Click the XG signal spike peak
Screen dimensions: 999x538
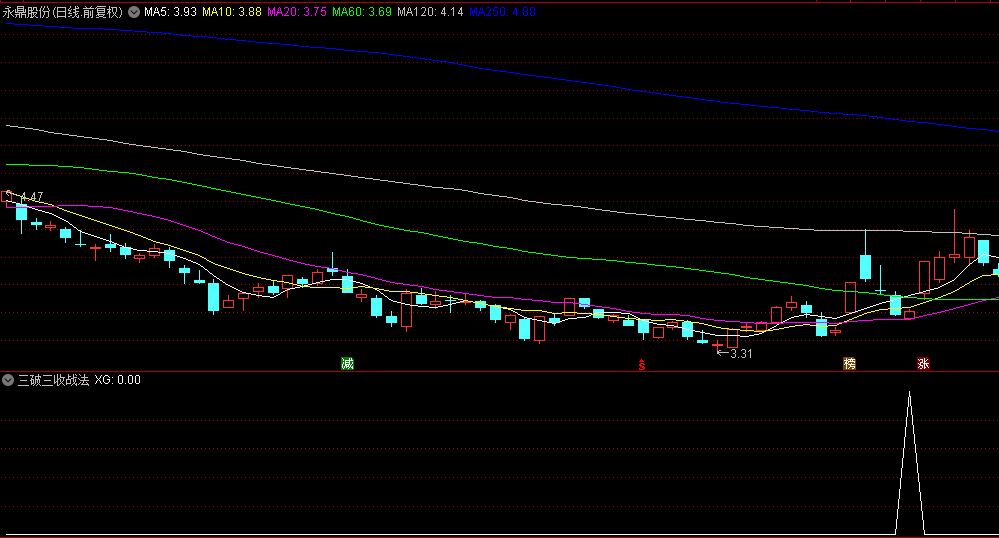coord(909,394)
